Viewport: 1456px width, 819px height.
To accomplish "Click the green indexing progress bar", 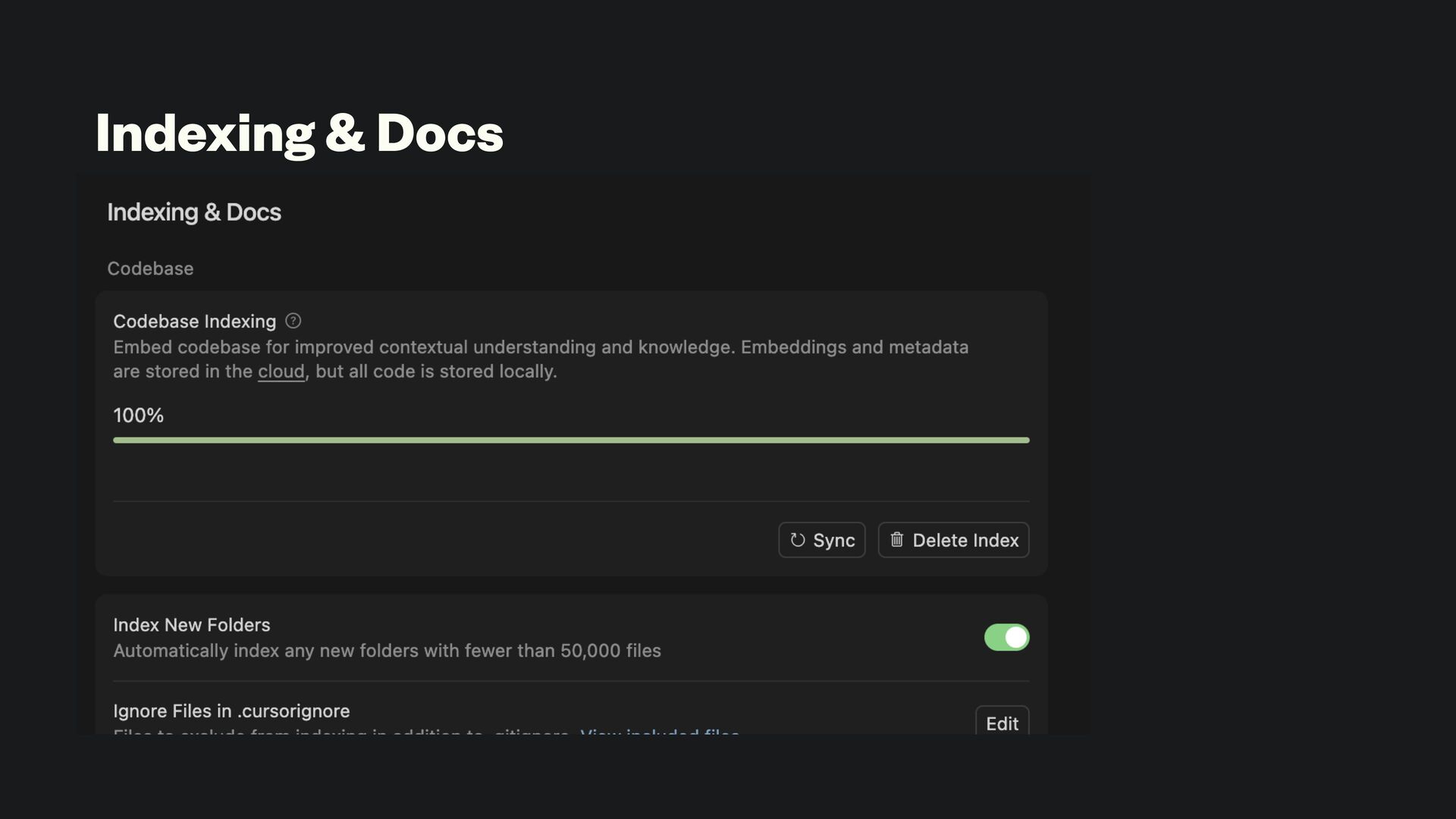I will 570,440.
